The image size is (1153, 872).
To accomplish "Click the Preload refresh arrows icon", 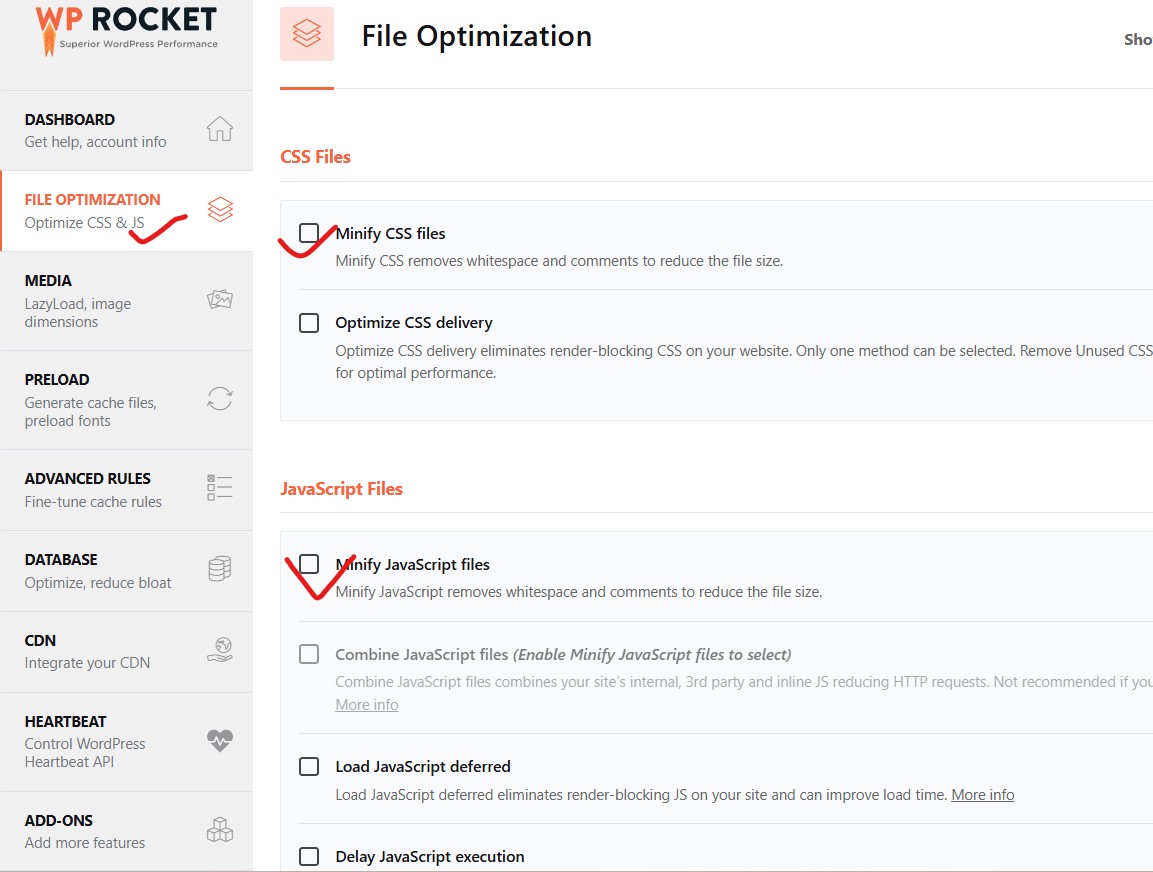I will tap(219, 399).
